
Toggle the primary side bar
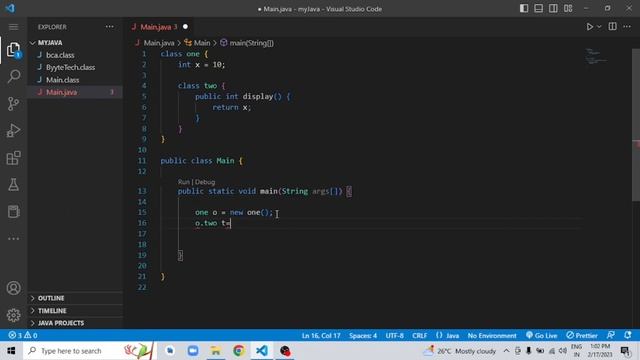524,9
